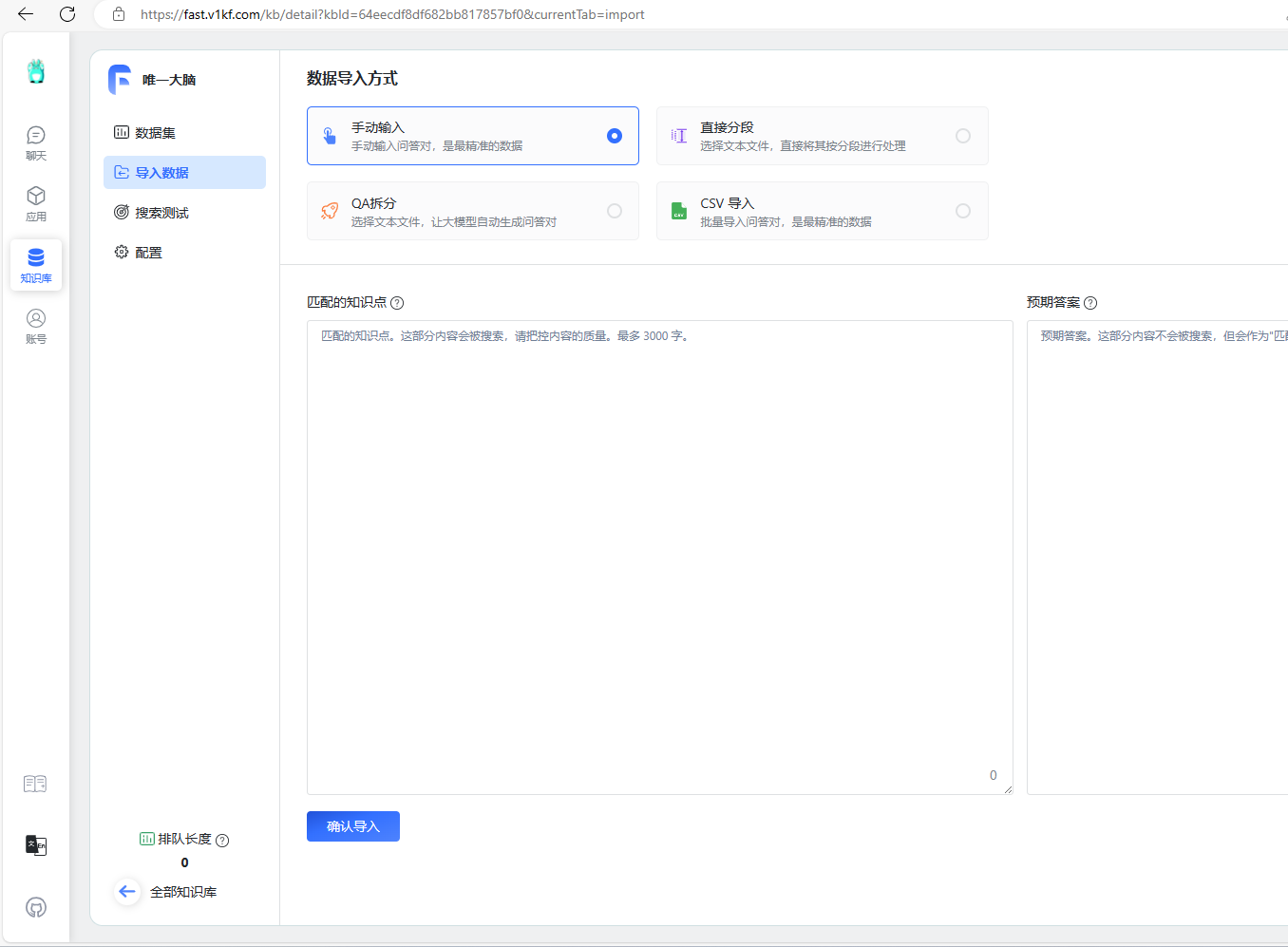Image resolution: width=1288 pixels, height=947 pixels.
Task: Show help for 排队长度
Action: tap(222, 841)
